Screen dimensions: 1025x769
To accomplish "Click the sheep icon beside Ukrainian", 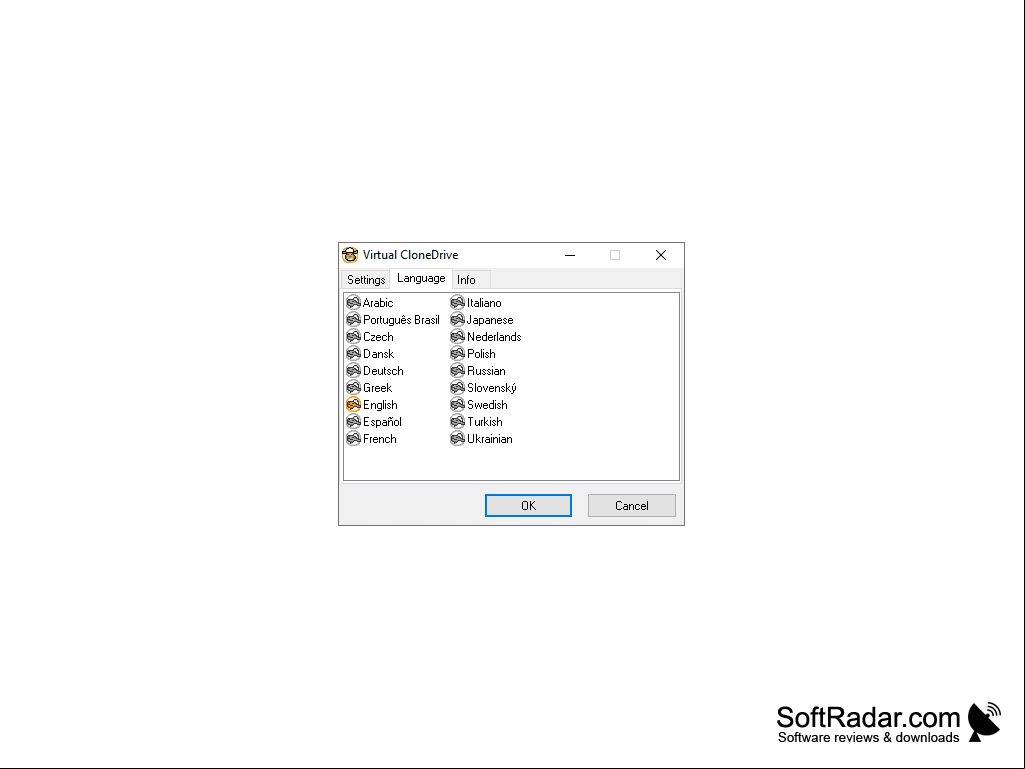I will (x=458, y=438).
